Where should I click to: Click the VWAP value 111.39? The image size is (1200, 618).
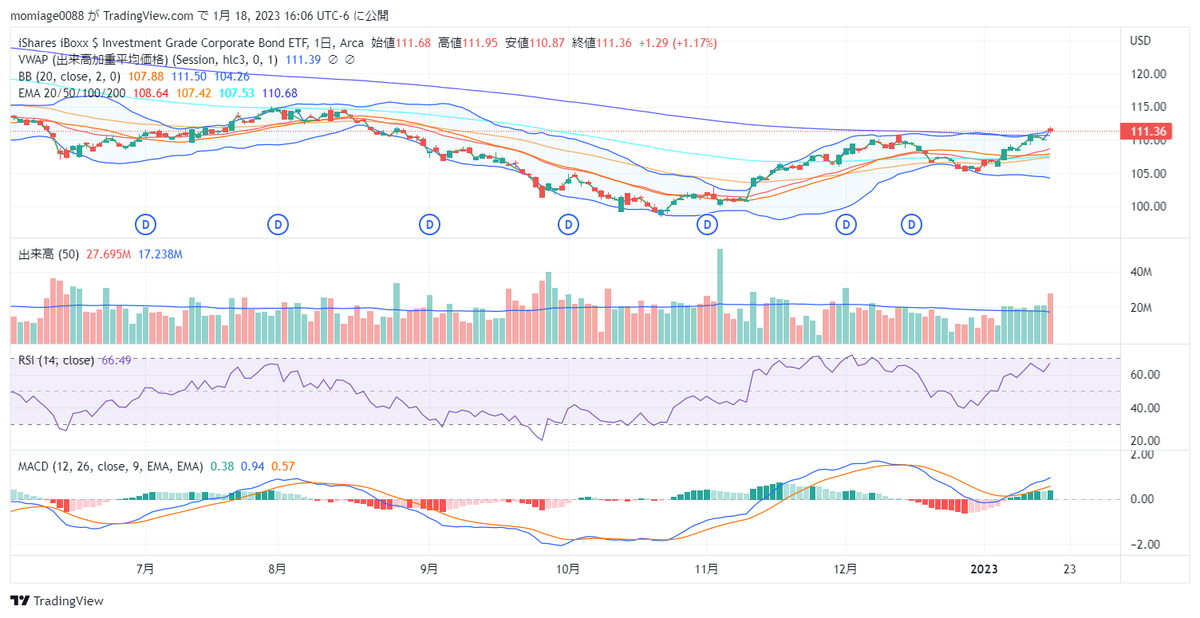[x=303, y=60]
